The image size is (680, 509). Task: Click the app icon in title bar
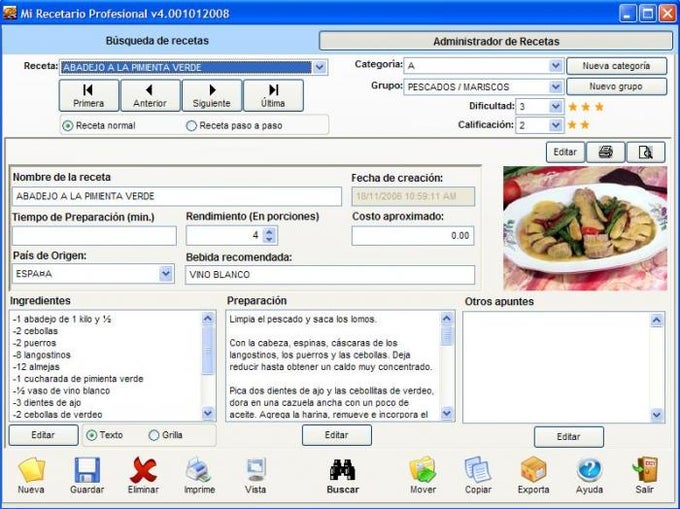tap(10, 13)
